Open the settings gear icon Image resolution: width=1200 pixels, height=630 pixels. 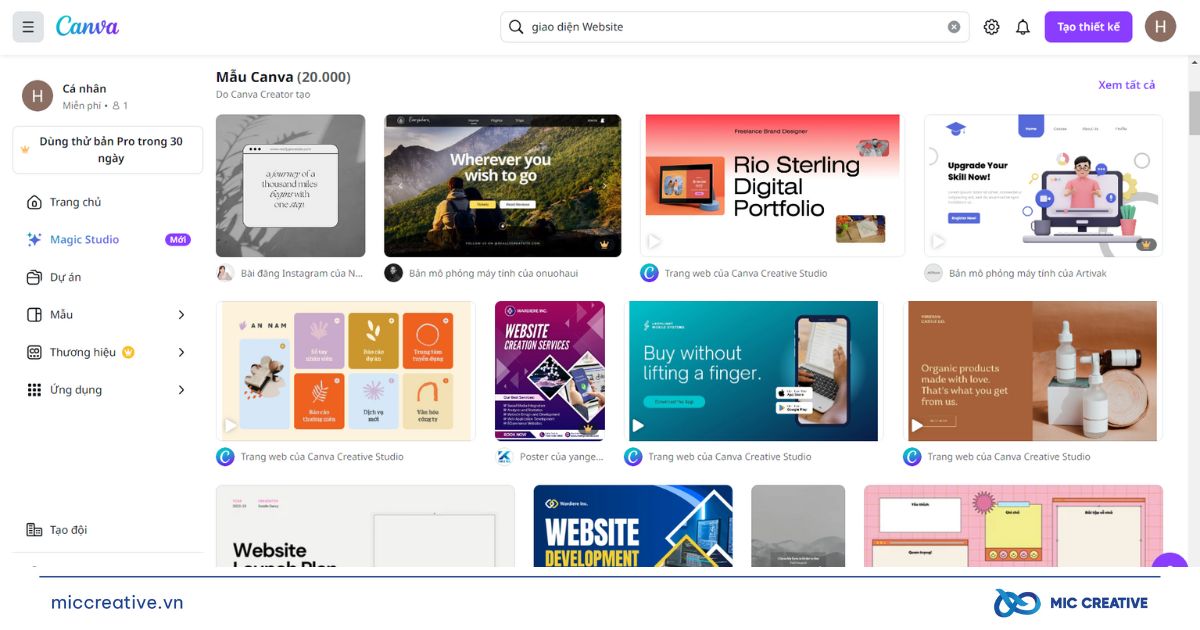click(991, 27)
